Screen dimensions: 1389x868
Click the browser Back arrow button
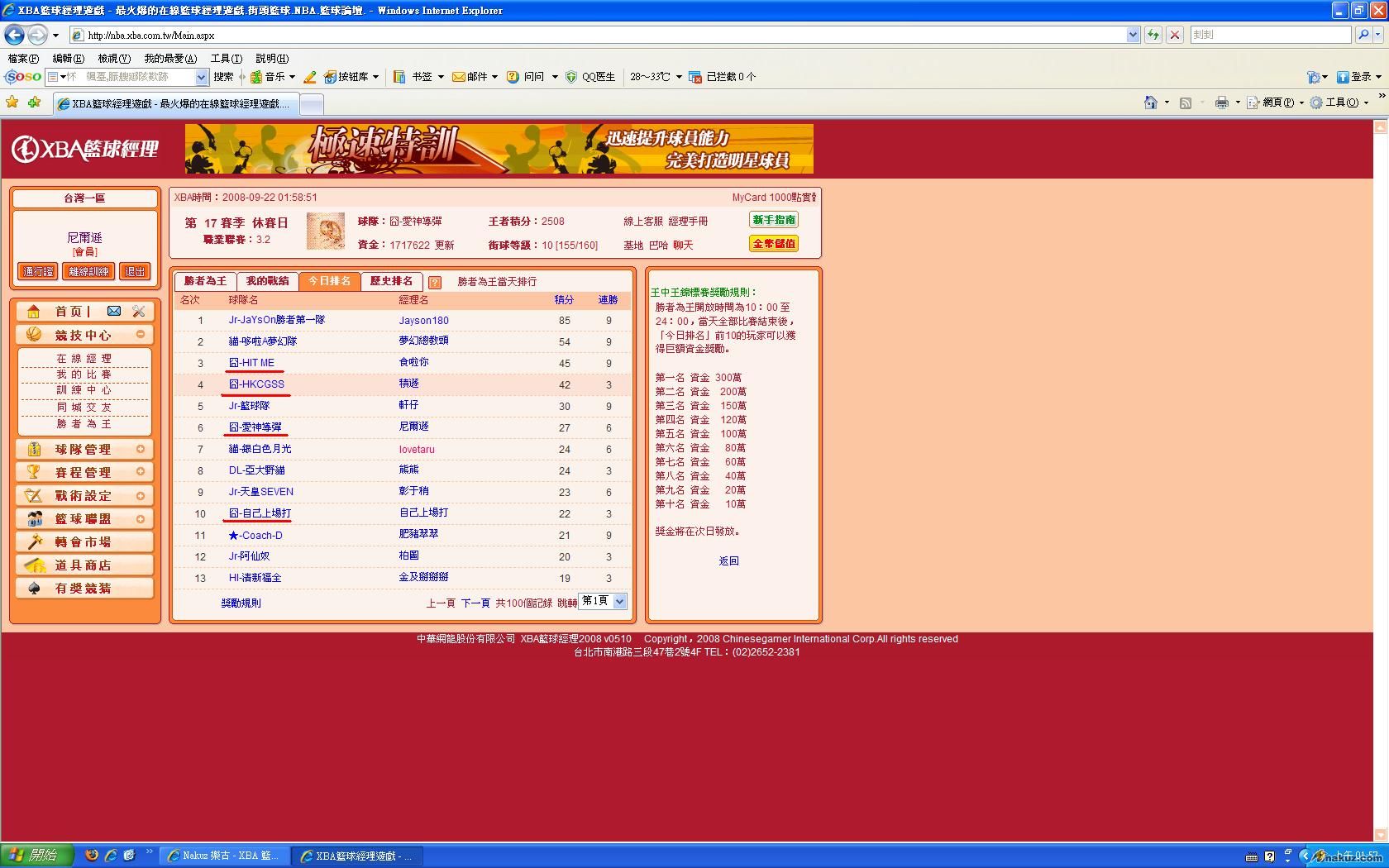pyautogui.click(x=14, y=35)
